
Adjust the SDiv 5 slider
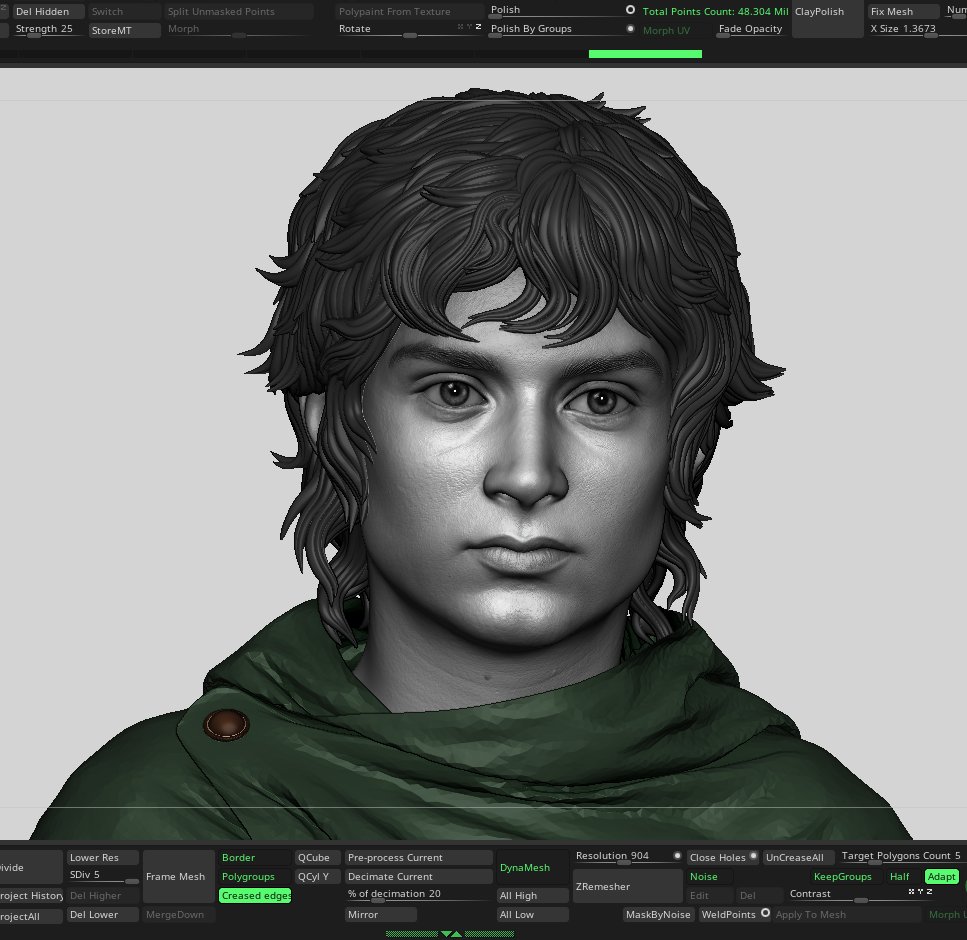click(x=103, y=876)
